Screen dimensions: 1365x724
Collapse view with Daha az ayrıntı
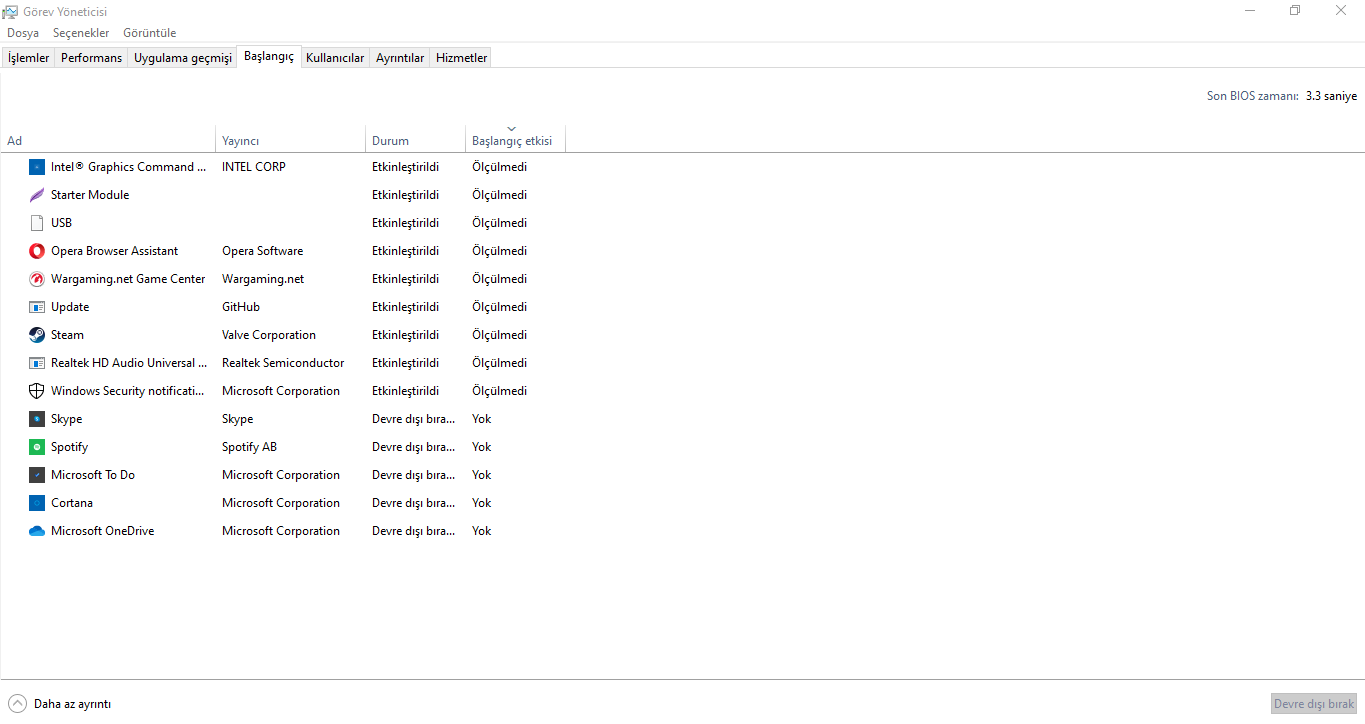[60, 704]
